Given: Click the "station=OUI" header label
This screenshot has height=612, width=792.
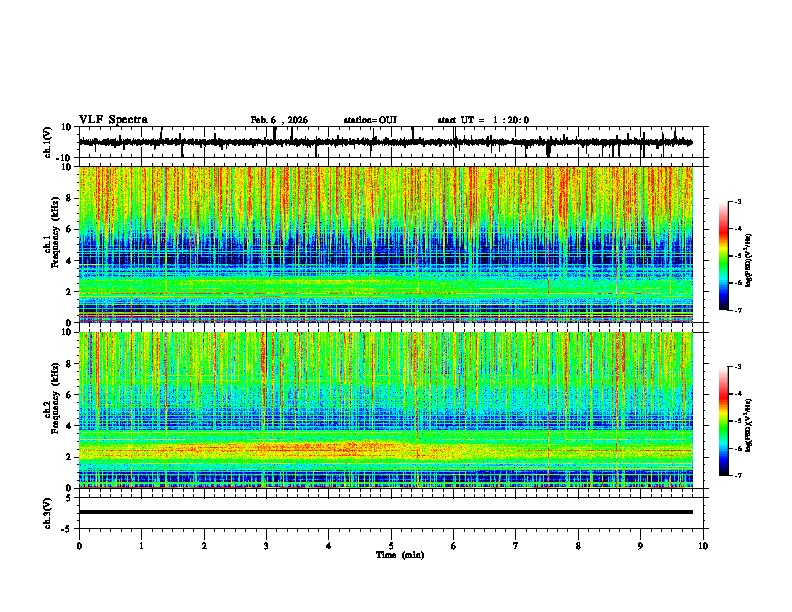Looking at the screenshot, I should (x=370, y=120).
